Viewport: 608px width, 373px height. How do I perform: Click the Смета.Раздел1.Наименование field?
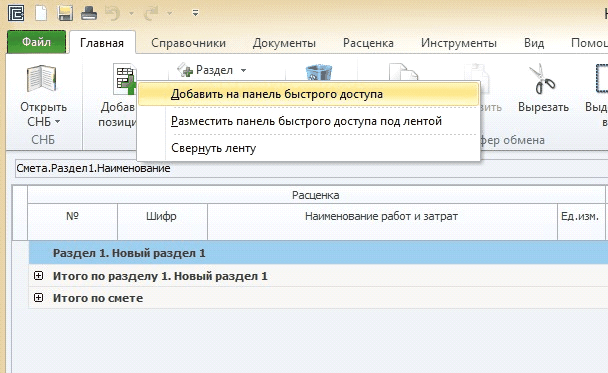[311, 168]
